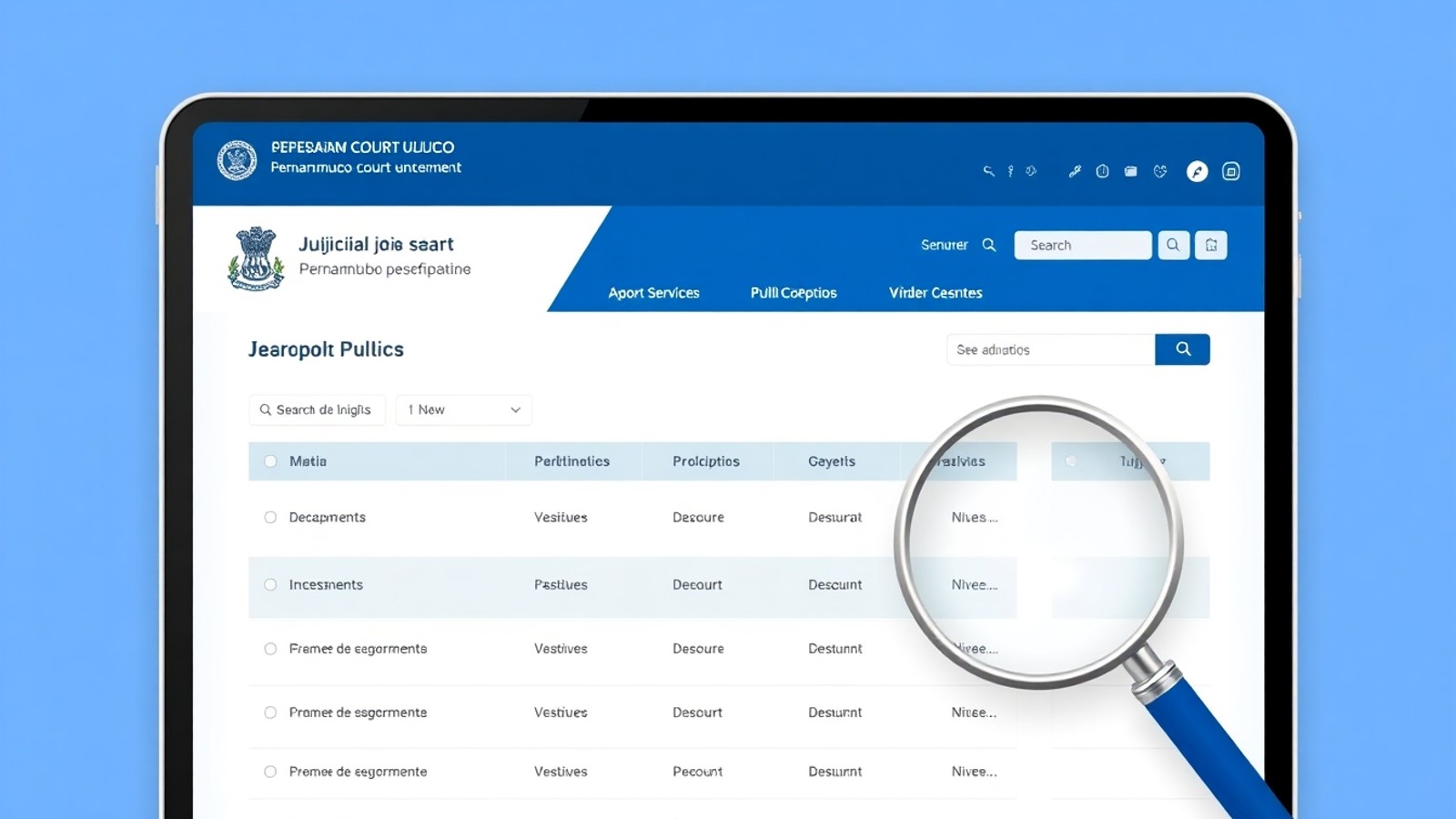The width and height of the screenshot is (1456, 819).
Task: Click the Perltinoties column header
Action: [x=571, y=461]
